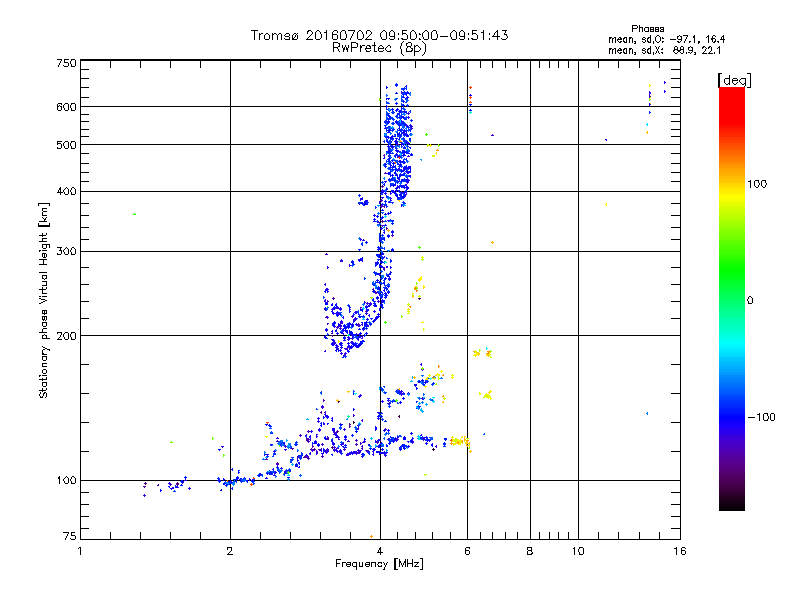Click the '100' colorbar tick label
The width and height of the screenshot is (800, 600).
[757, 184]
